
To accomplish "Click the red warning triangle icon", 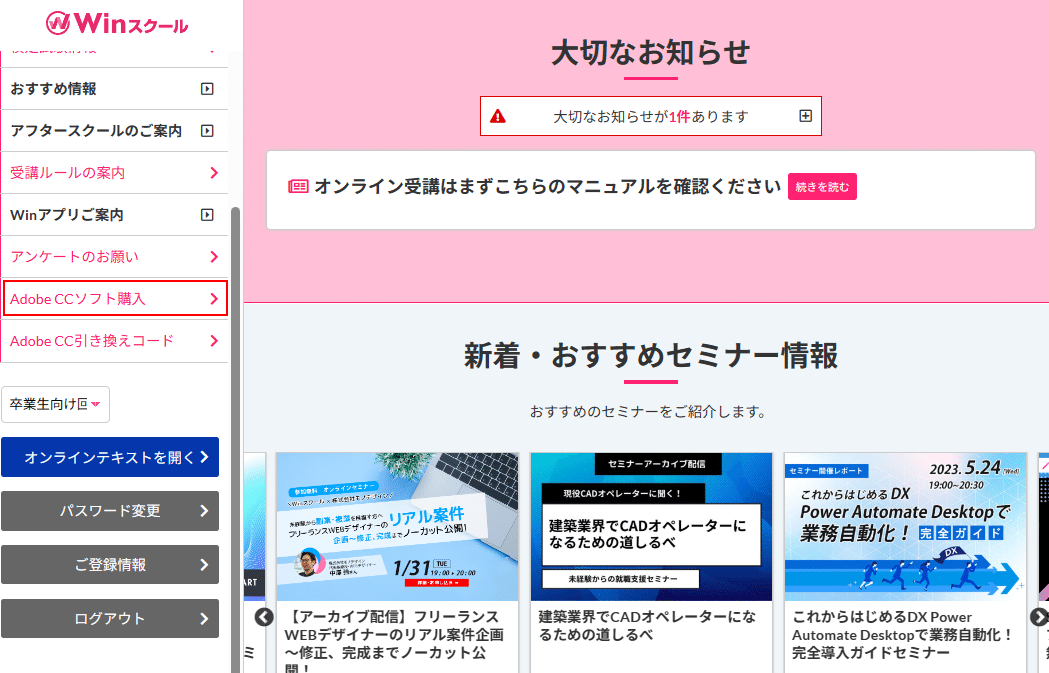I will click(499, 115).
